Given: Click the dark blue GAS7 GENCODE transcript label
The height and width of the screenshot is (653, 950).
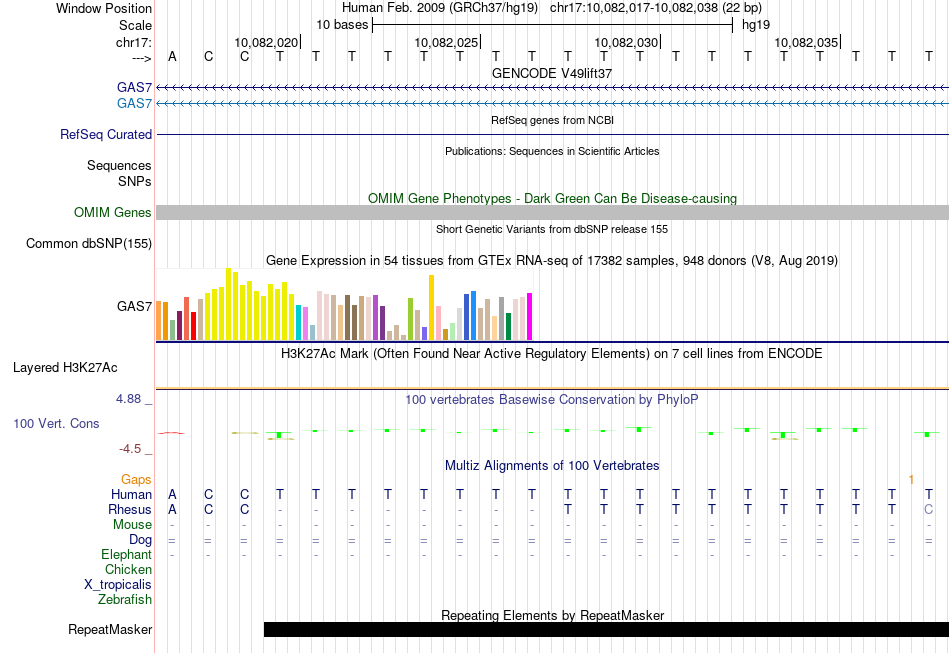Looking at the screenshot, I should 134,88.
